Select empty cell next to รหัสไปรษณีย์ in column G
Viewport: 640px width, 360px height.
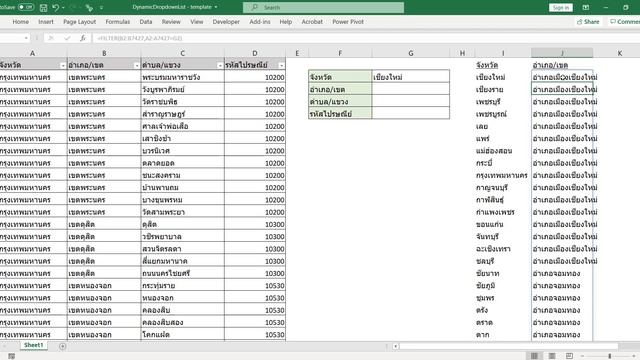411,113
